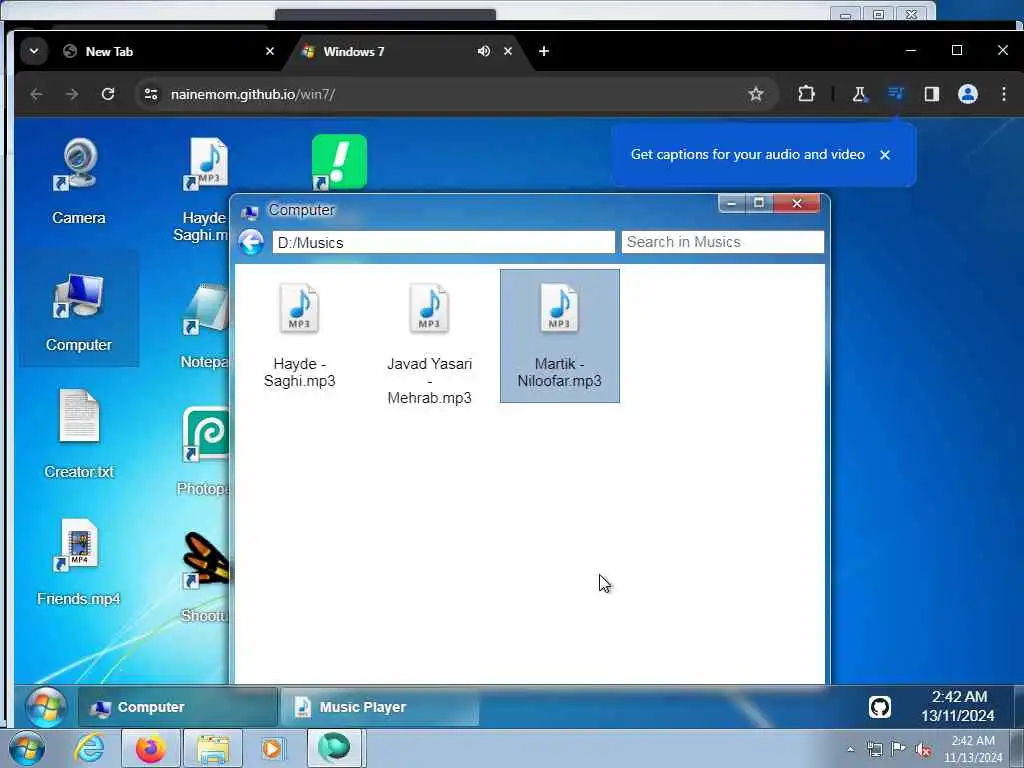Go back in Chrome browser history
The width and height of the screenshot is (1024, 768).
pos(36,94)
